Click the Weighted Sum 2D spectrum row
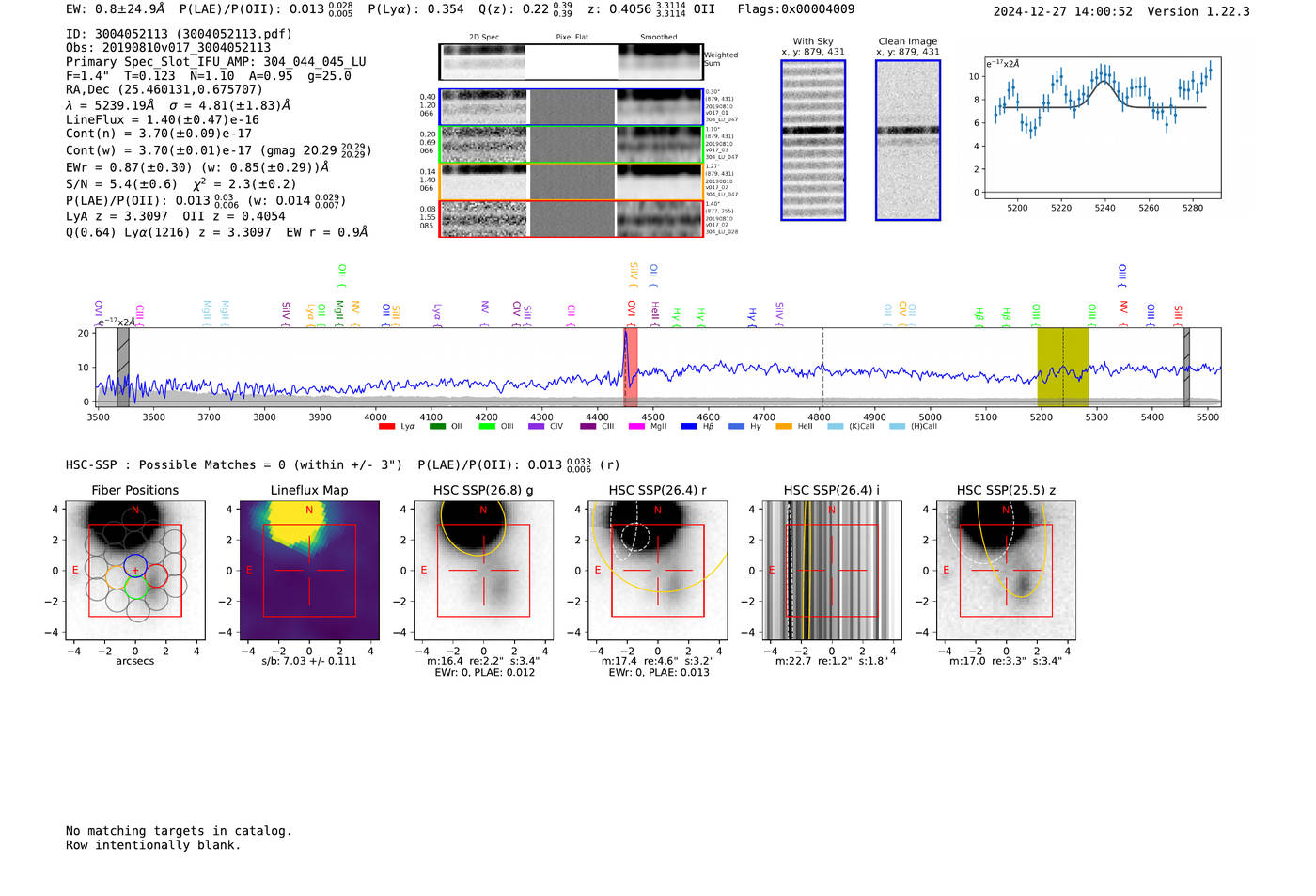This screenshot has height=896, width=1316. [x=571, y=62]
